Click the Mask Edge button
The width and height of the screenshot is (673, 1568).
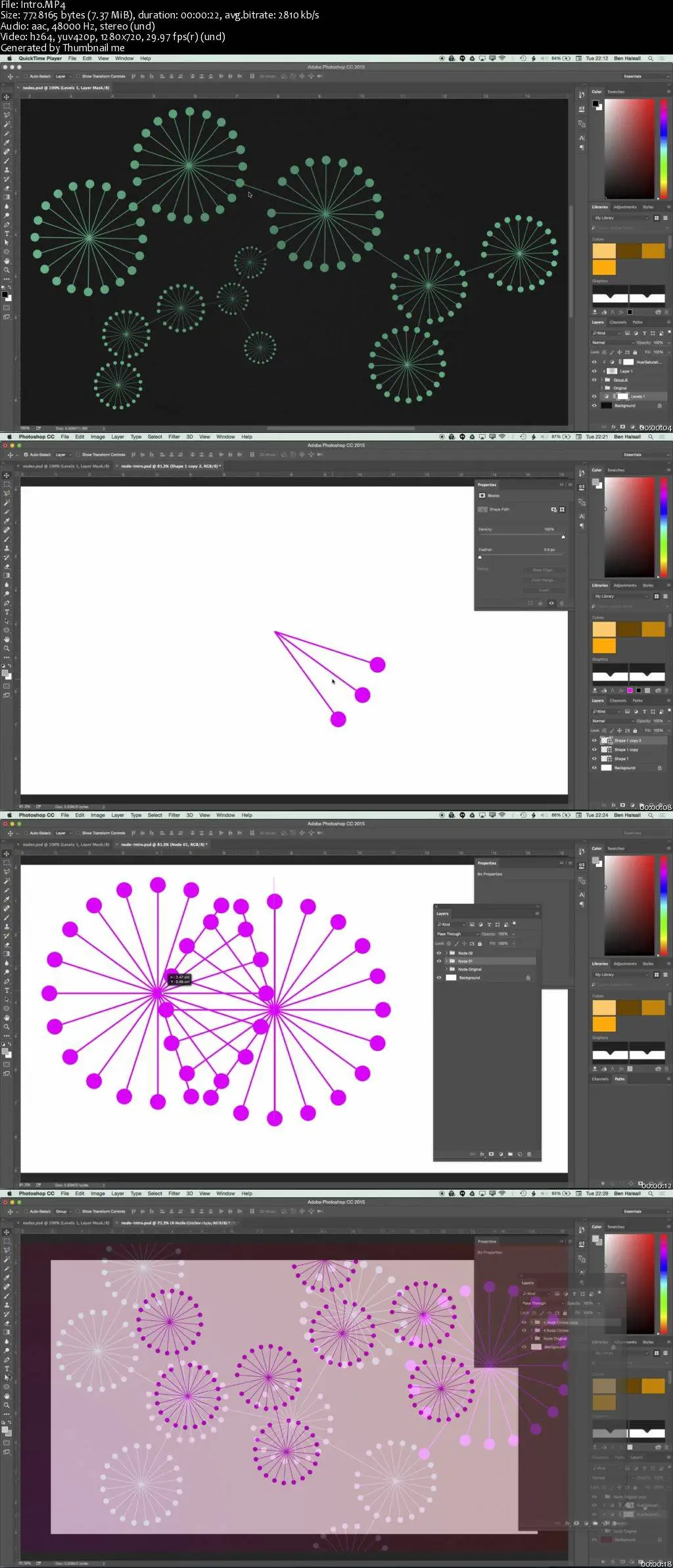pos(543,570)
